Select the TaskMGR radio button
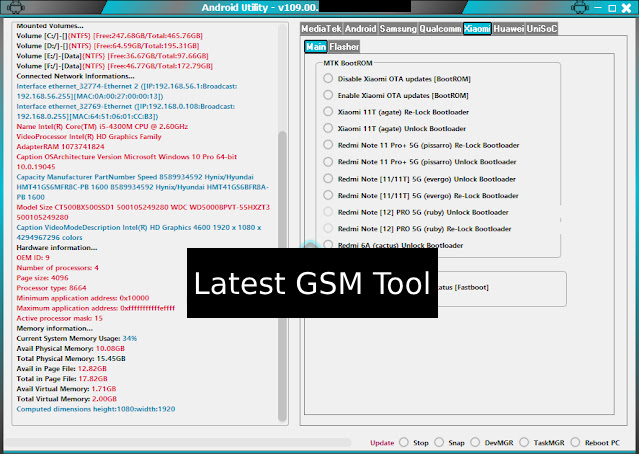Image resolution: width=639 pixels, height=454 pixels. 524,442
